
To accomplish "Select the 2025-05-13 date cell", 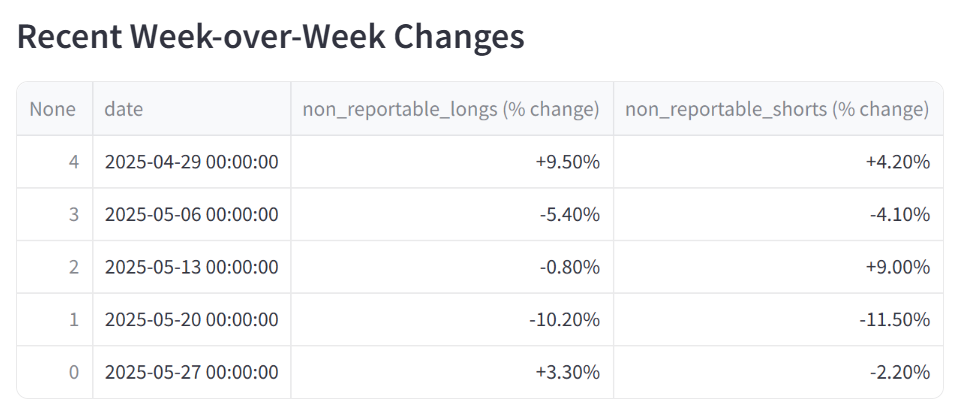I will [191, 267].
